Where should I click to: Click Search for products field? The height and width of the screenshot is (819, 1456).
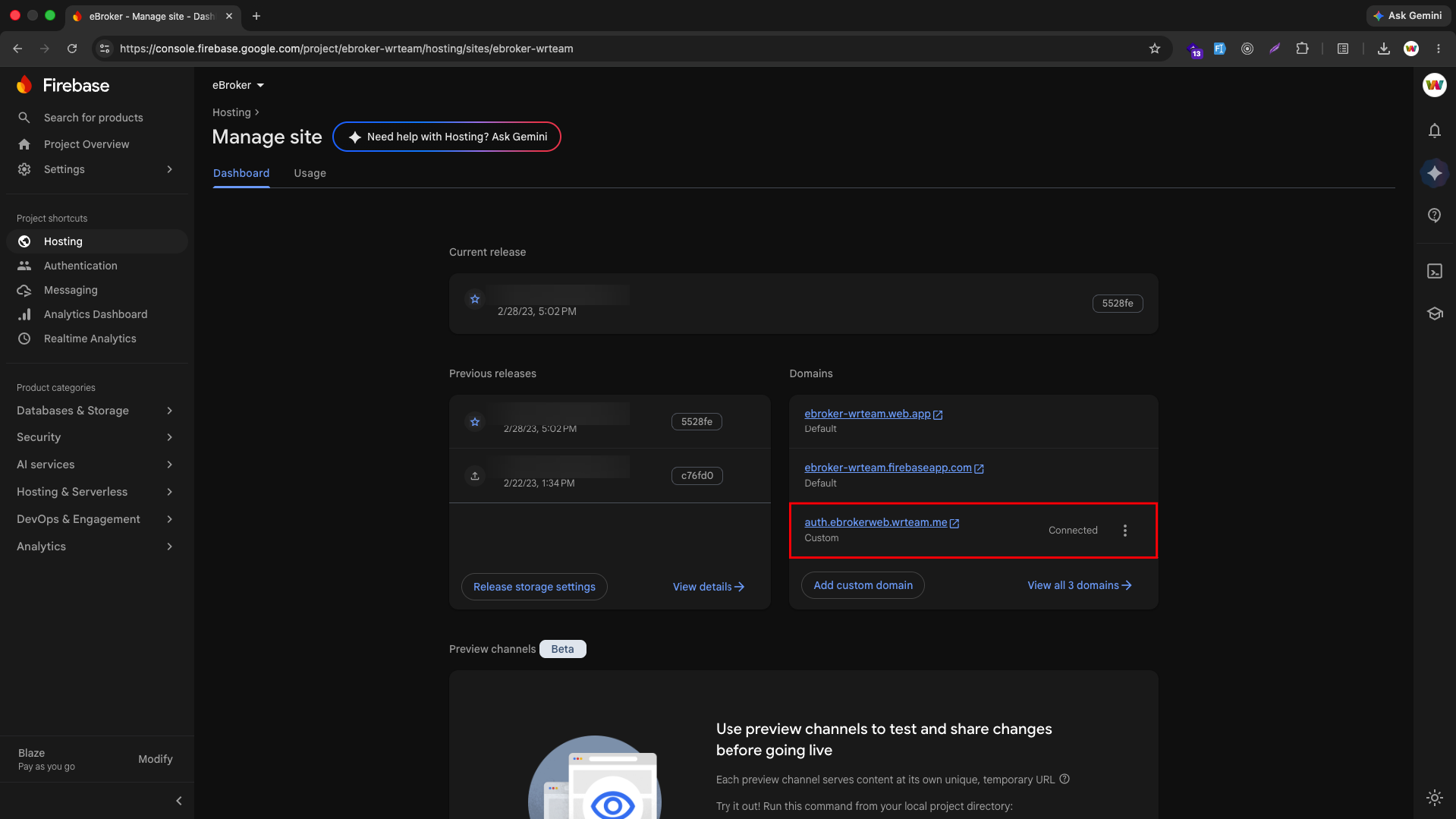point(97,118)
